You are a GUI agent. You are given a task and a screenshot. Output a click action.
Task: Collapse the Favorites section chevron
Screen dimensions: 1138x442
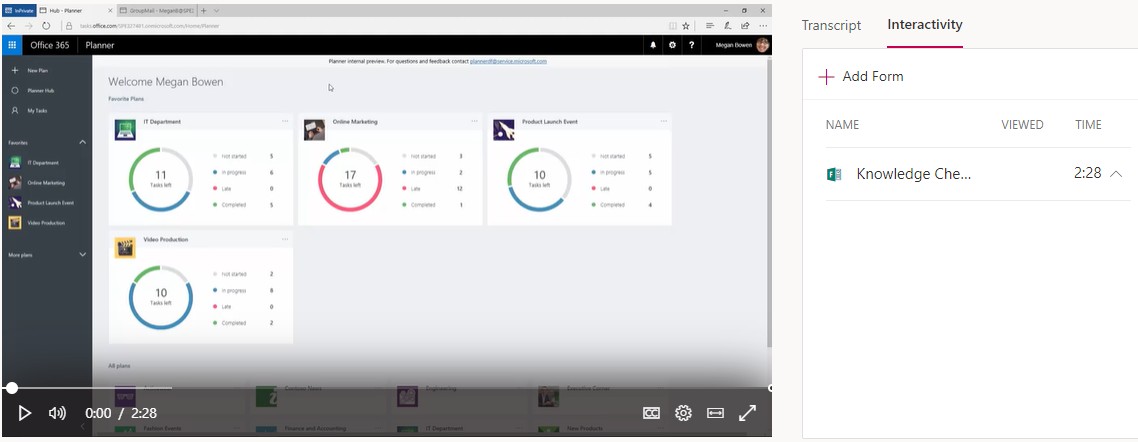[82, 142]
